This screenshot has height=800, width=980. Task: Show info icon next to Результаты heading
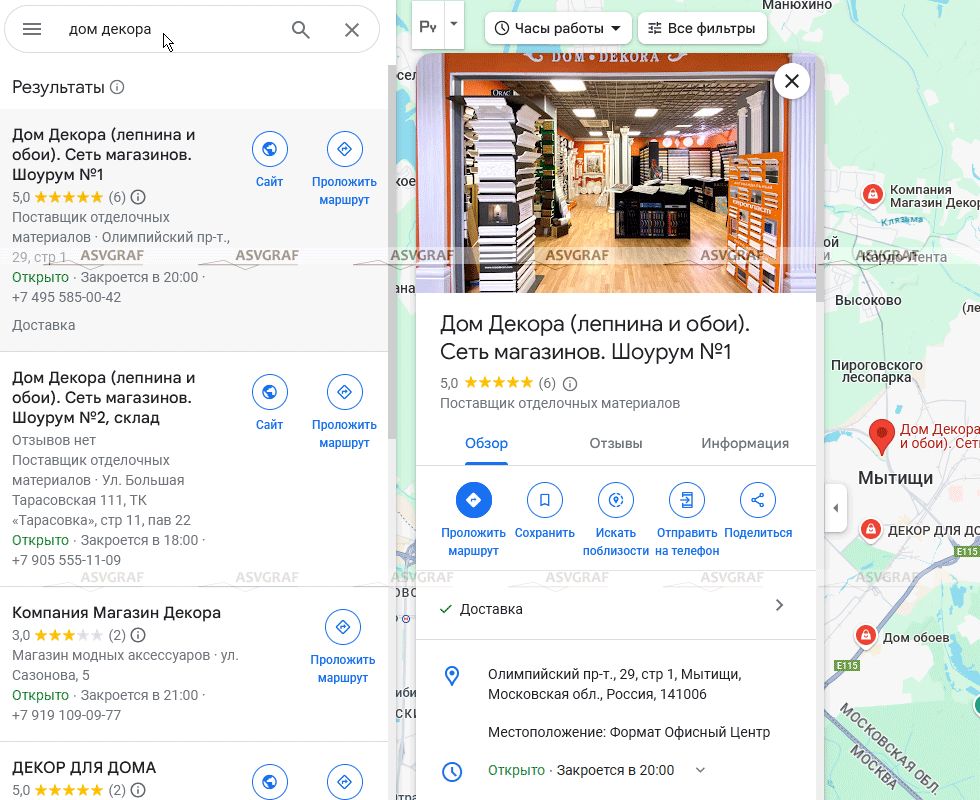117,87
